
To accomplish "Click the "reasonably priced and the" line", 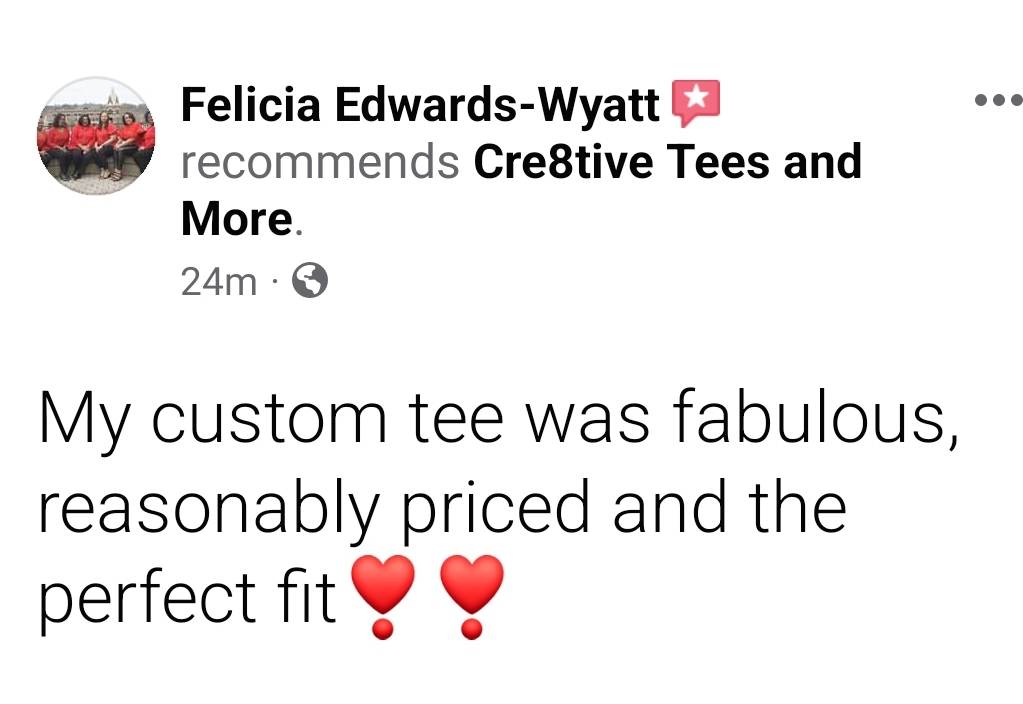I will (x=442, y=508).
